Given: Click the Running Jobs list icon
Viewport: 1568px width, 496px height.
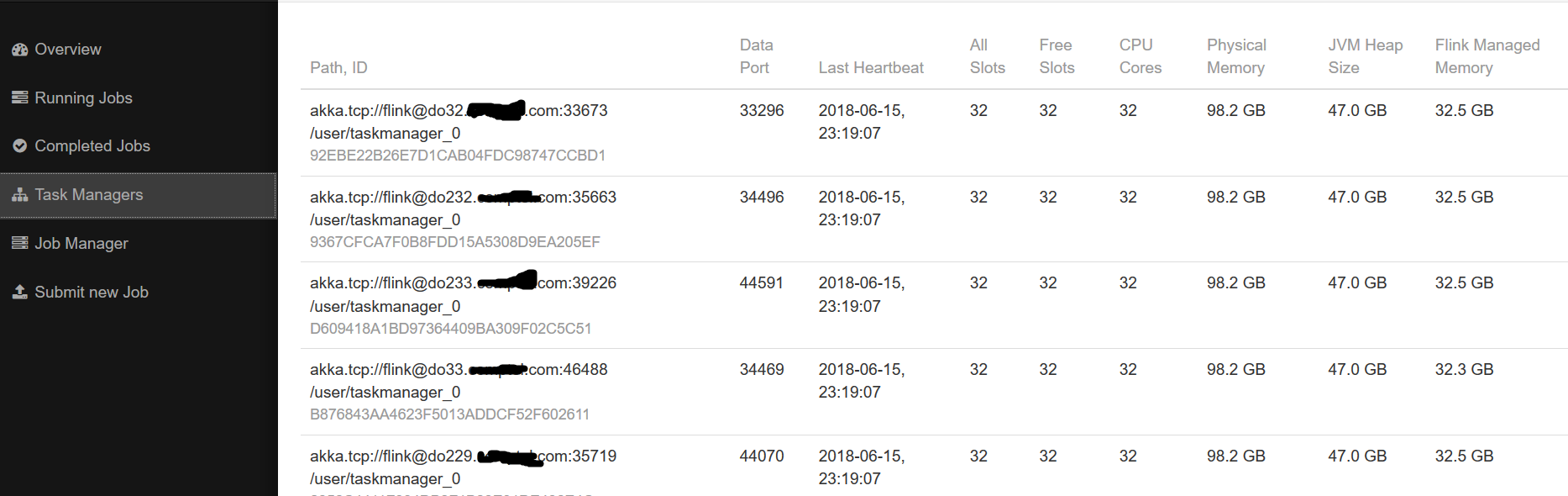Looking at the screenshot, I should pos(19,98).
